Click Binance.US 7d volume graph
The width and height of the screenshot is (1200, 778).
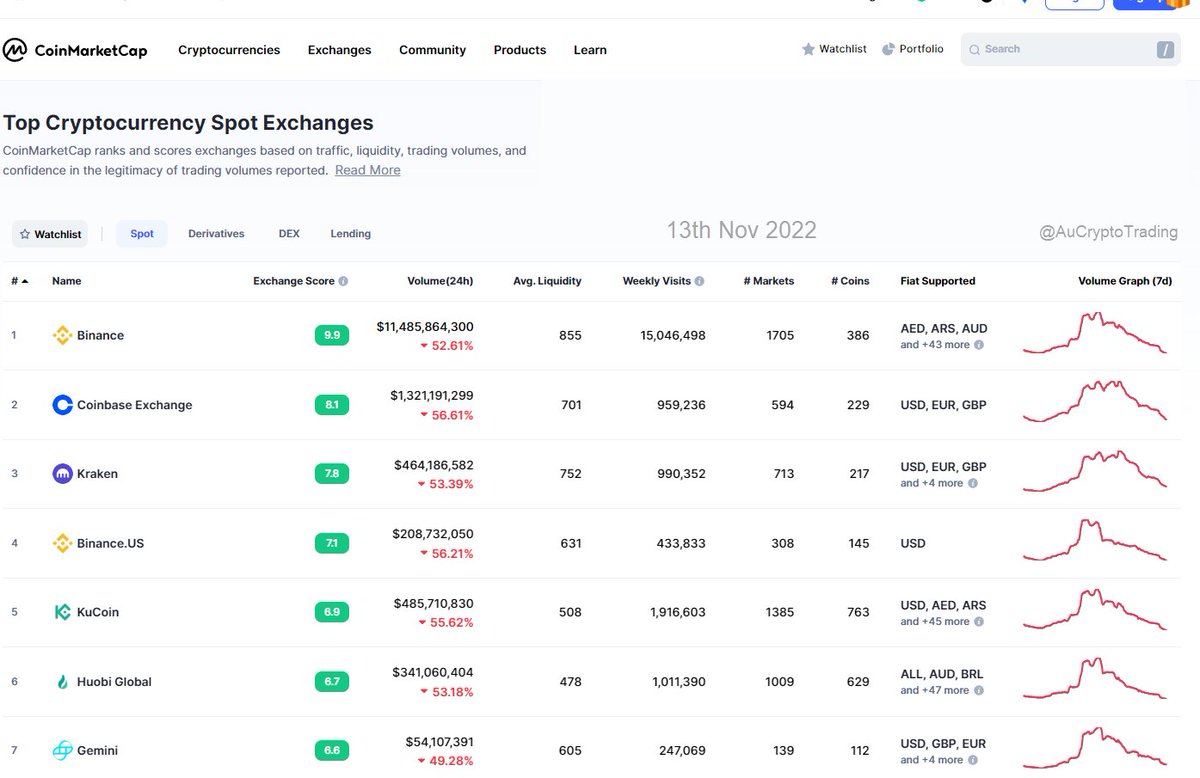coord(1094,541)
